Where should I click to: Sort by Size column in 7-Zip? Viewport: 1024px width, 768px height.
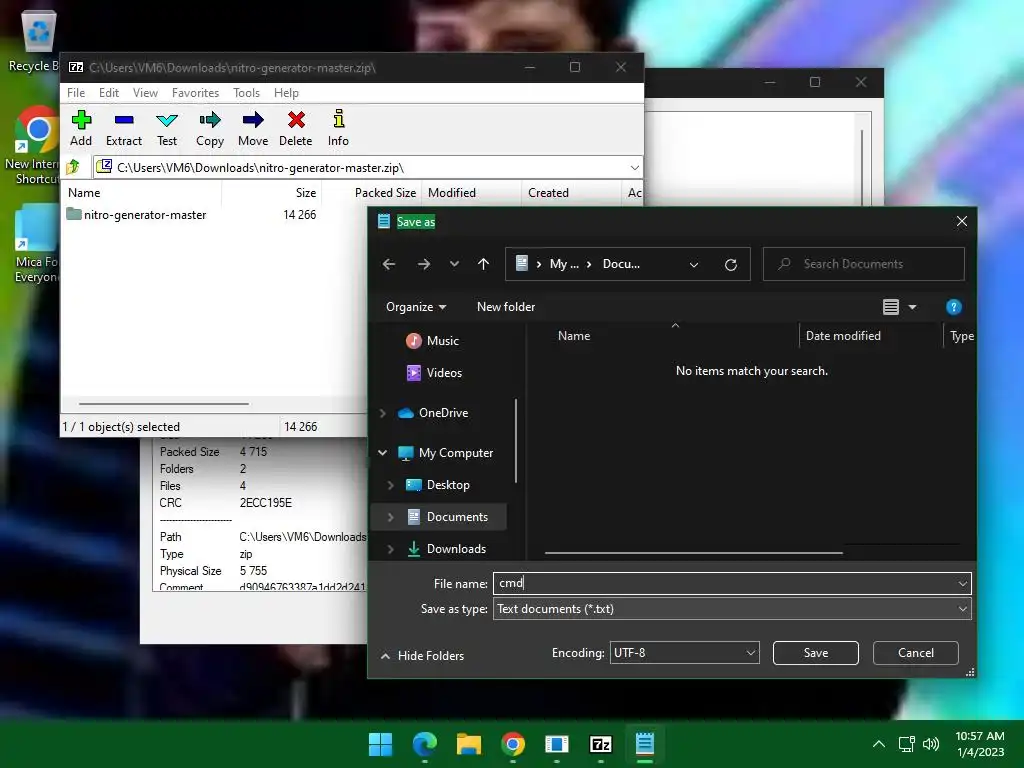tap(305, 193)
